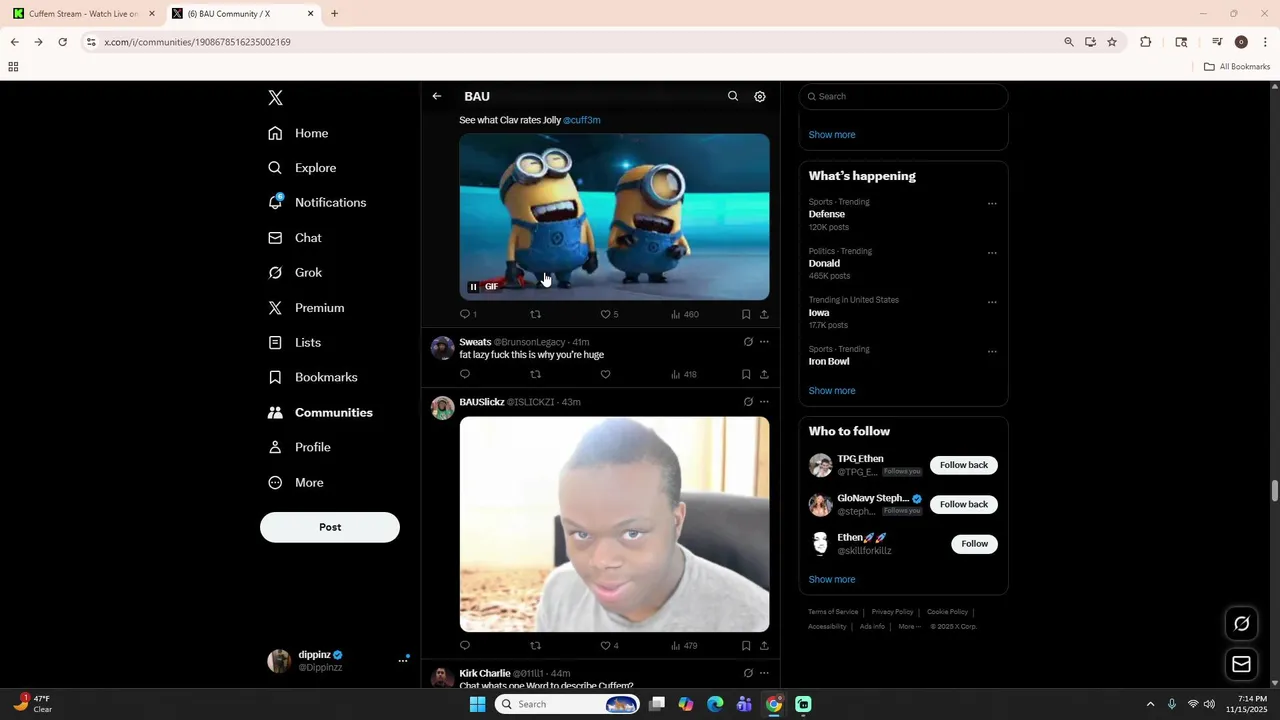Screen dimensions: 1280x720
Task: Share the BAUSlickz post
Action: 764,646
